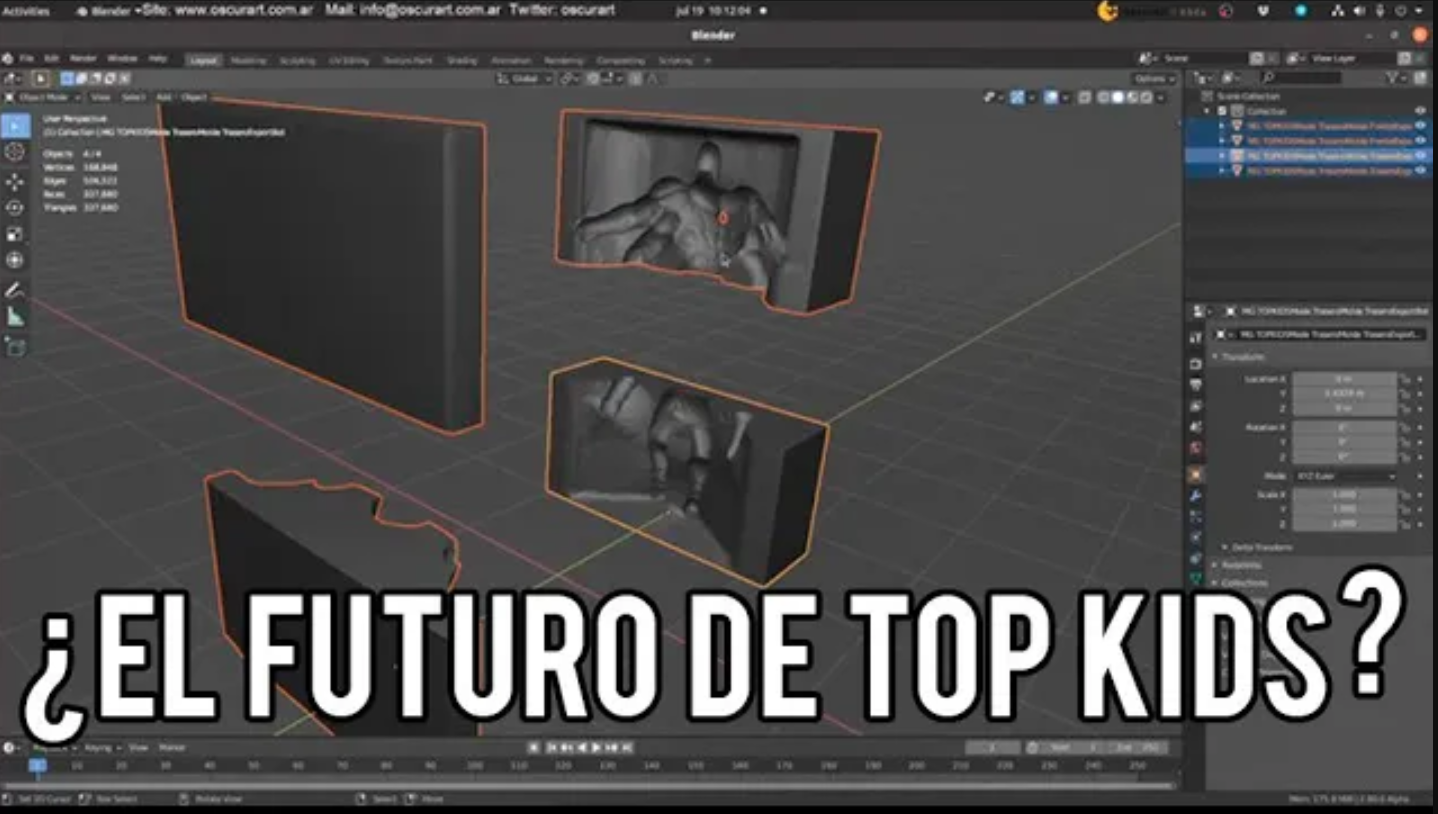The image size is (1438, 814).
Task: Switch to the Shading workspace tab
Action: [461, 60]
